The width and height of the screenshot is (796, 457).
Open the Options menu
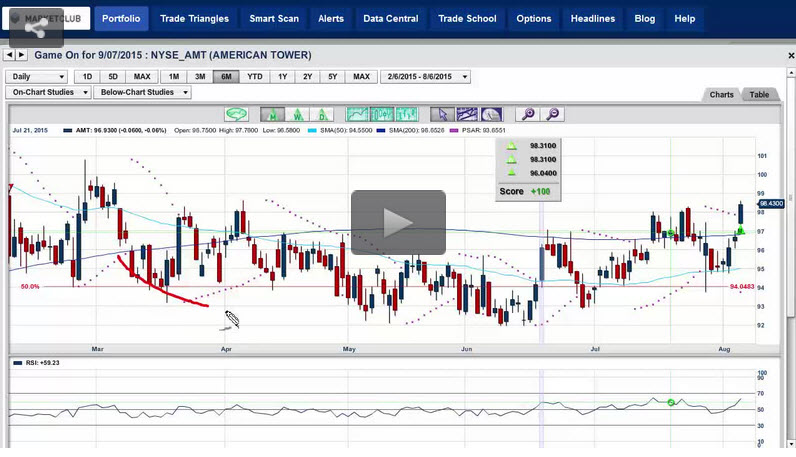534,19
